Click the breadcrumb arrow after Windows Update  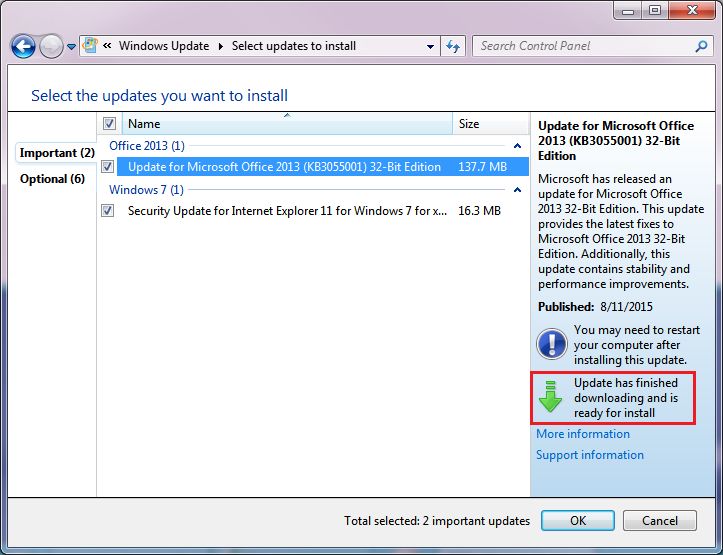[221, 47]
